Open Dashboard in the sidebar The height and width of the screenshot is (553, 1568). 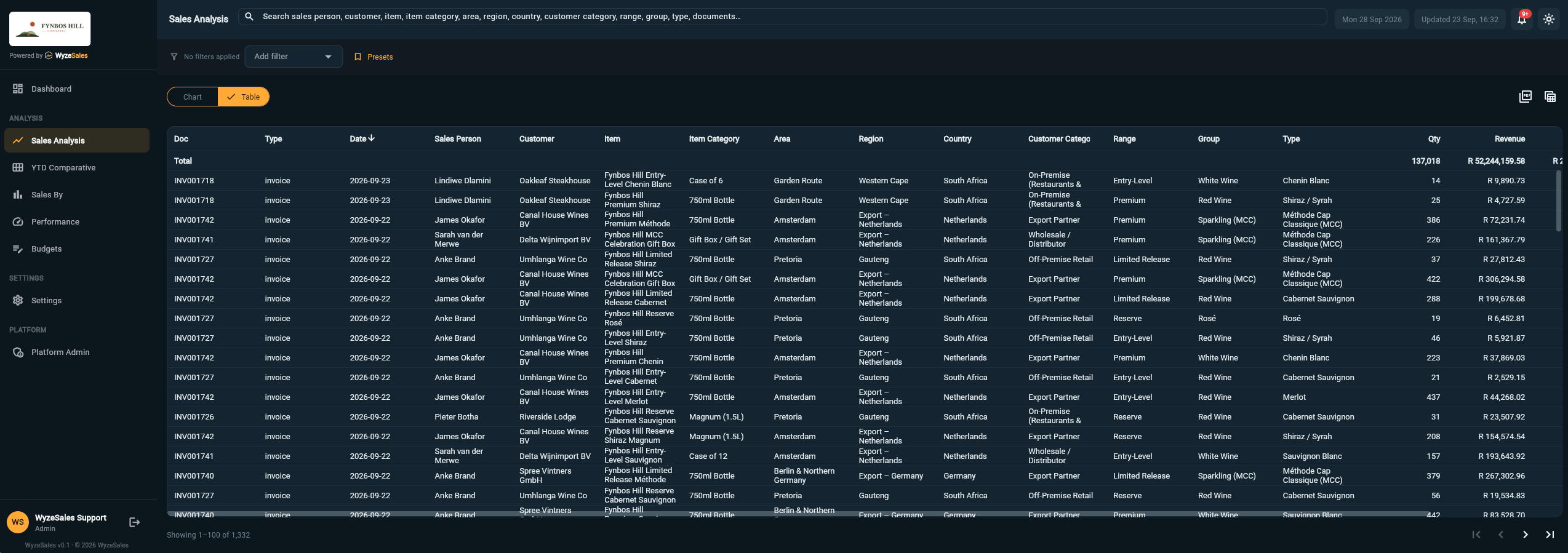pyautogui.click(x=77, y=89)
